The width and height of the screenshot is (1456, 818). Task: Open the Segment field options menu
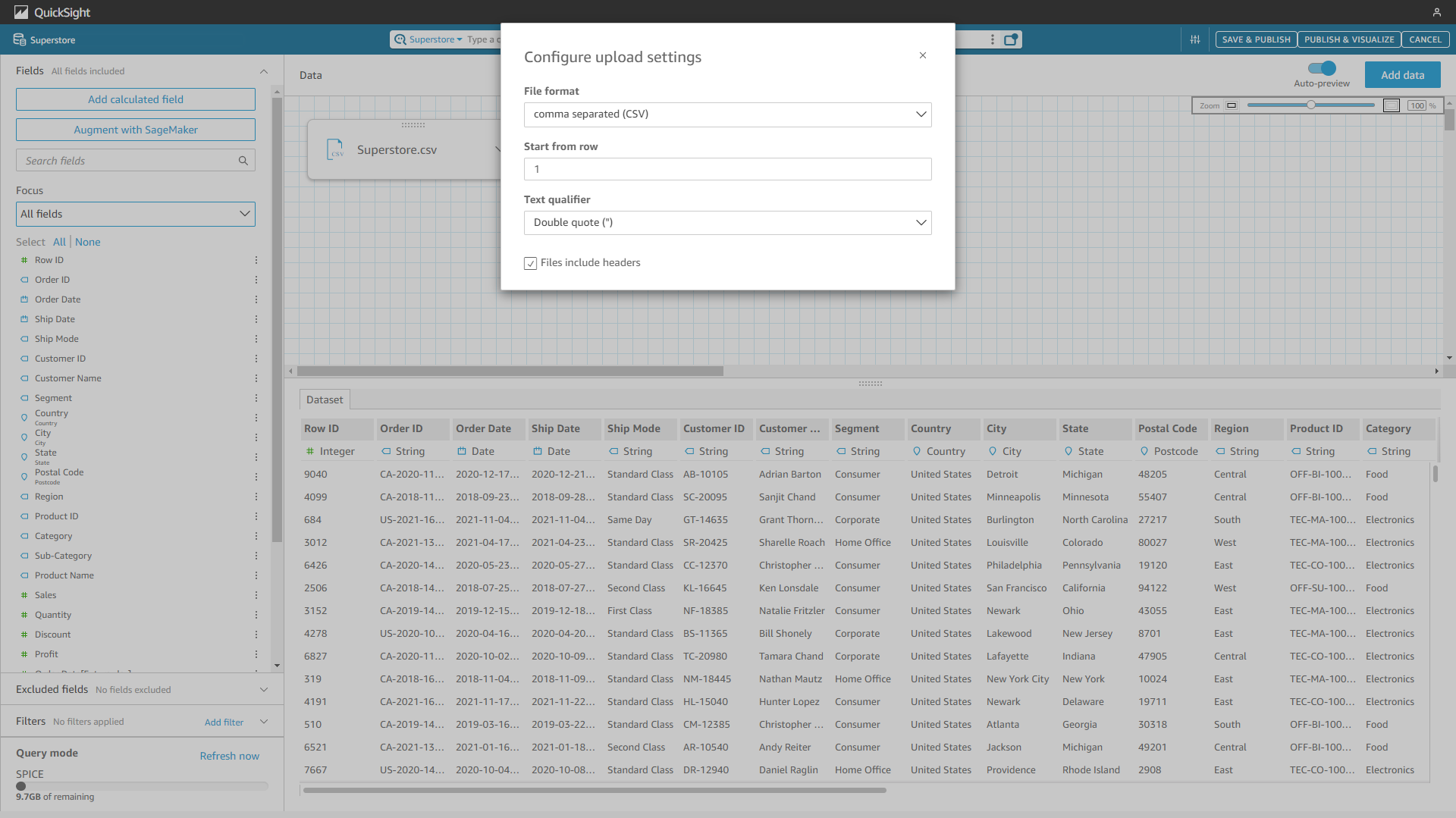(x=256, y=398)
